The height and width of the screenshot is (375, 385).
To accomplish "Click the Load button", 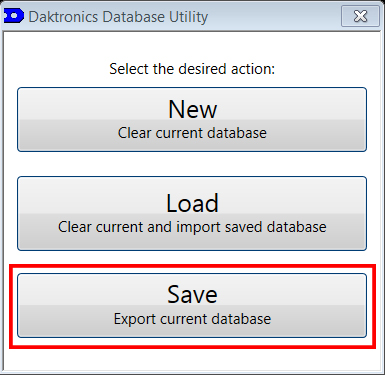I will click(192, 213).
